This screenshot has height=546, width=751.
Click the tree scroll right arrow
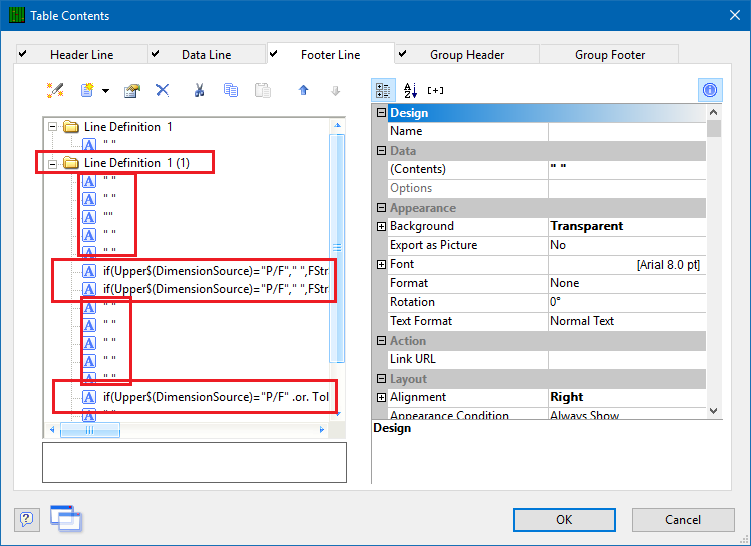tap(322, 430)
